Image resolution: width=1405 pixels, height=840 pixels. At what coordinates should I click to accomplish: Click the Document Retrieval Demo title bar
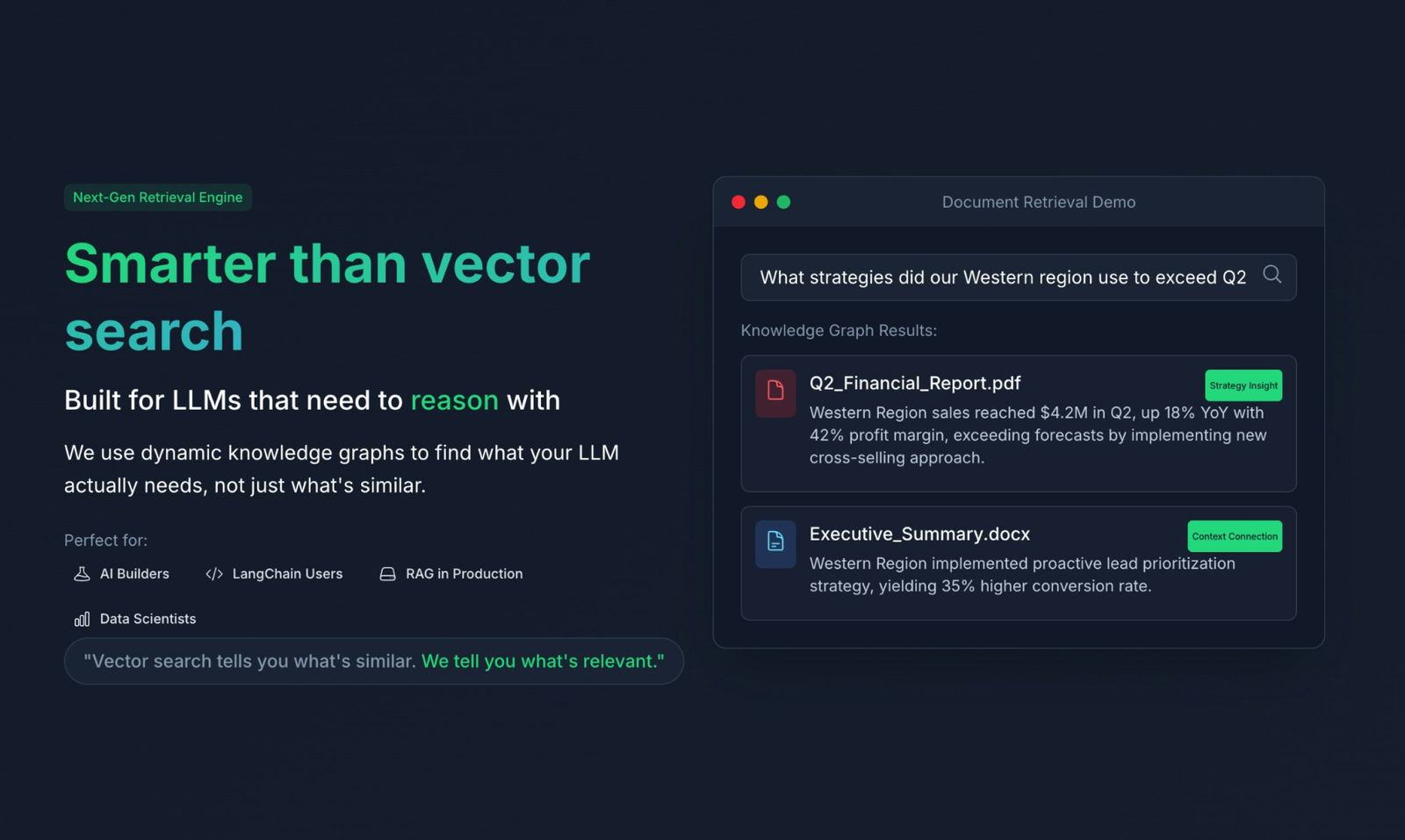coord(1019,202)
